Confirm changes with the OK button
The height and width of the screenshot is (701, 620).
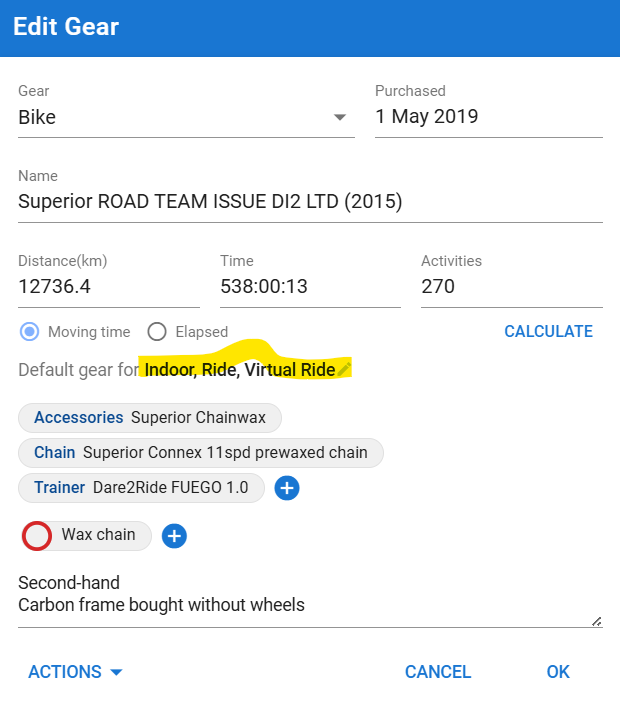(558, 671)
